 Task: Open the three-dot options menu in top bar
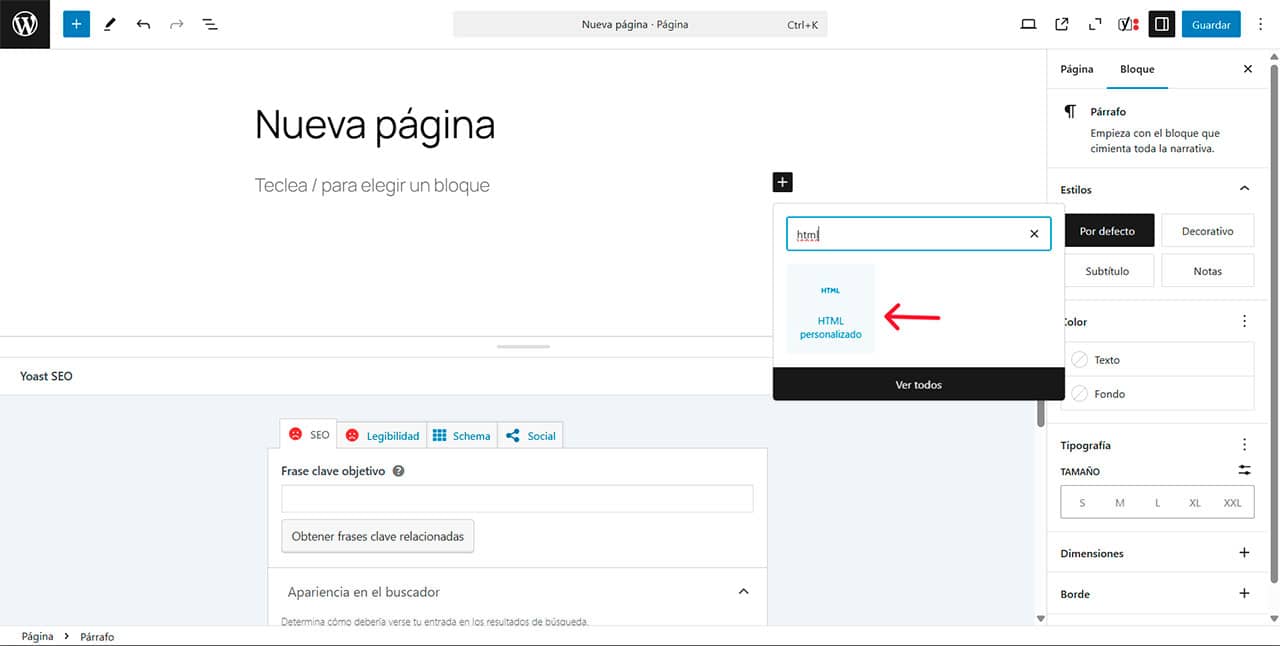pos(1261,24)
